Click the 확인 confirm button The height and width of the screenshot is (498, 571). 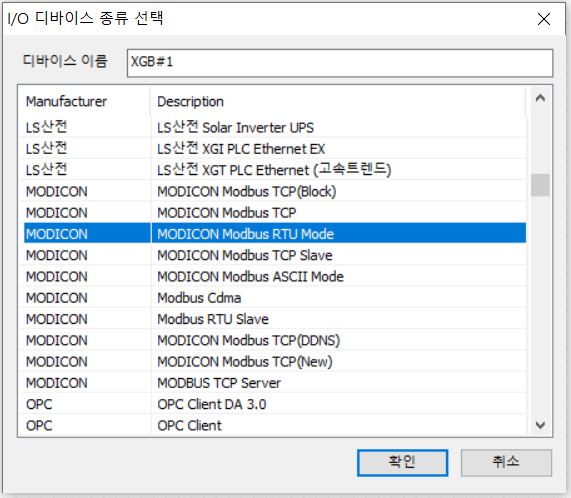coord(402,463)
